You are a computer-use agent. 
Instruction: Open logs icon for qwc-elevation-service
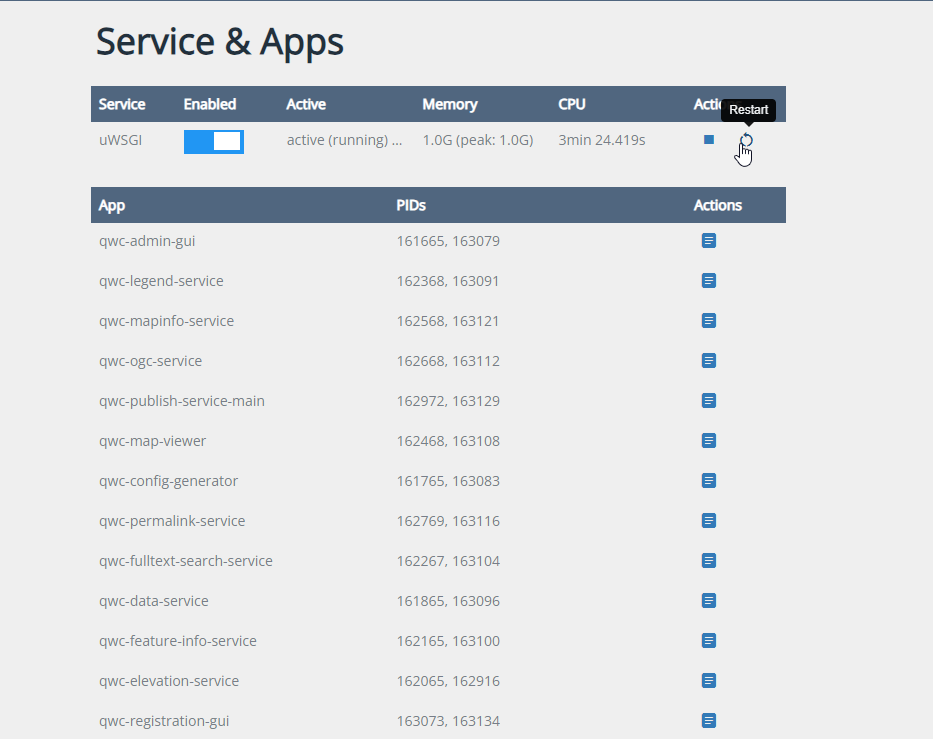pyautogui.click(x=709, y=681)
